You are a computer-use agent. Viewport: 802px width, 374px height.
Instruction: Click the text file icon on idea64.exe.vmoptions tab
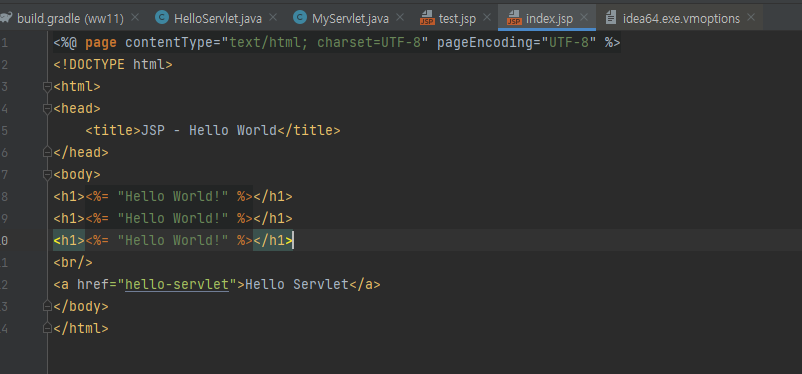[610, 18]
